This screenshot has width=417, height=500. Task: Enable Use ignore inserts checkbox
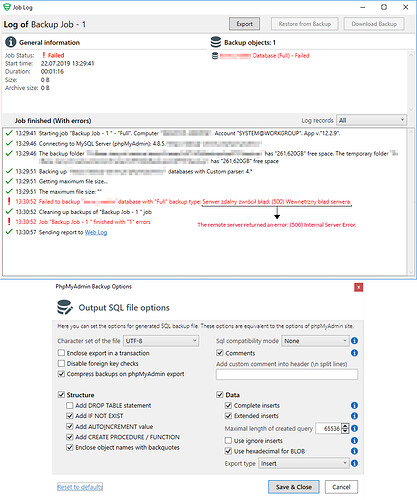click(x=228, y=441)
